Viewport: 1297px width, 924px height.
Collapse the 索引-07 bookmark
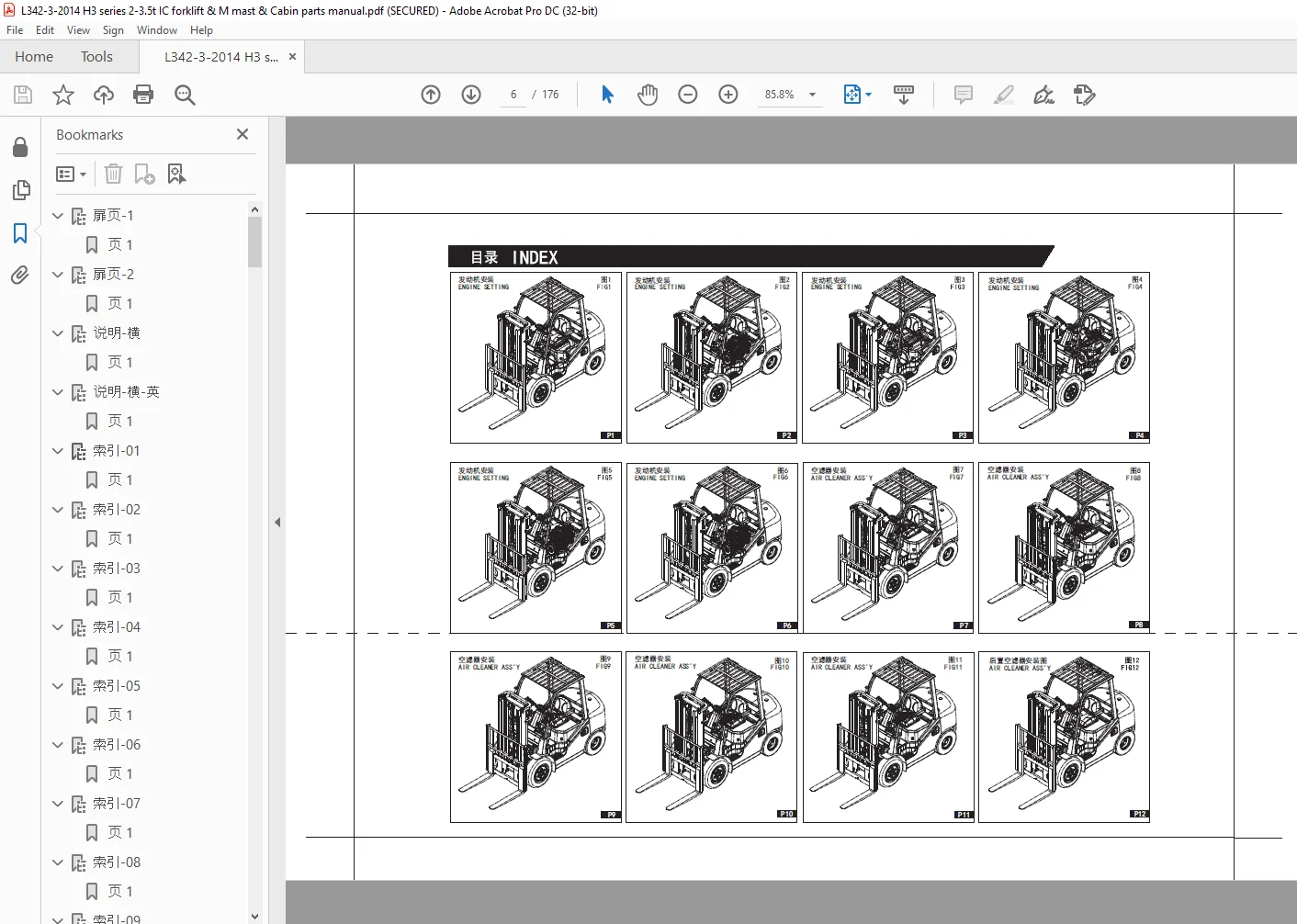click(x=58, y=804)
